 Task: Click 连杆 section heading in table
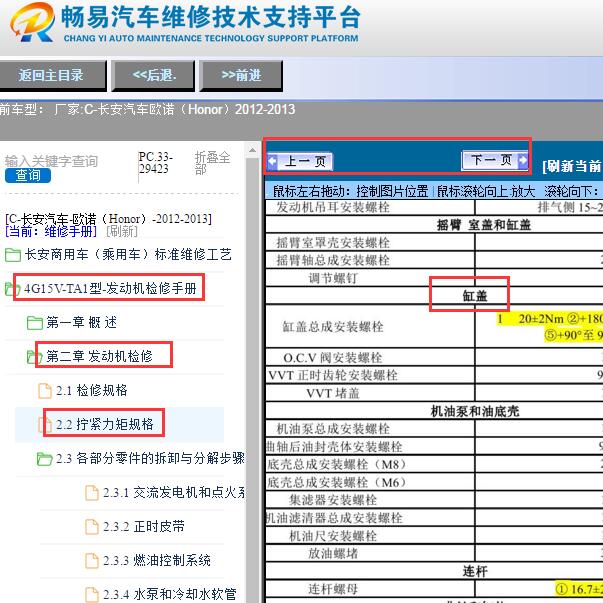pos(475,571)
